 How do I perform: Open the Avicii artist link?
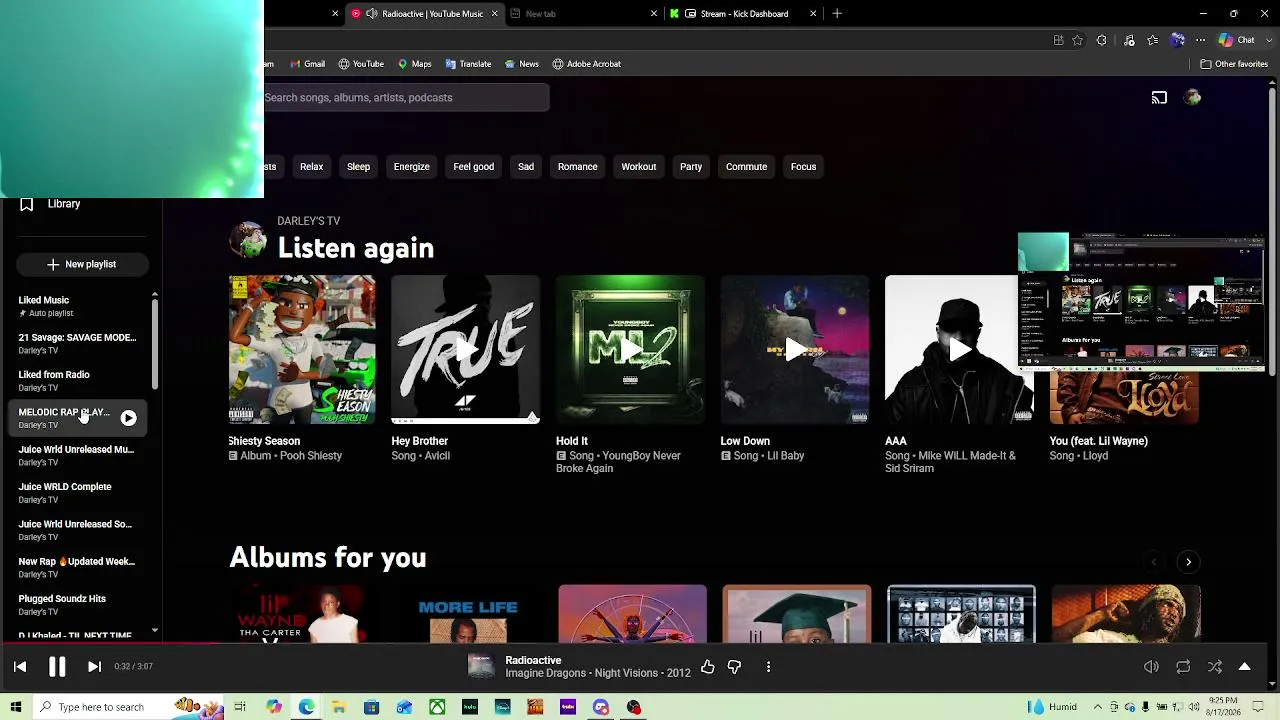click(x=436, y=456)
